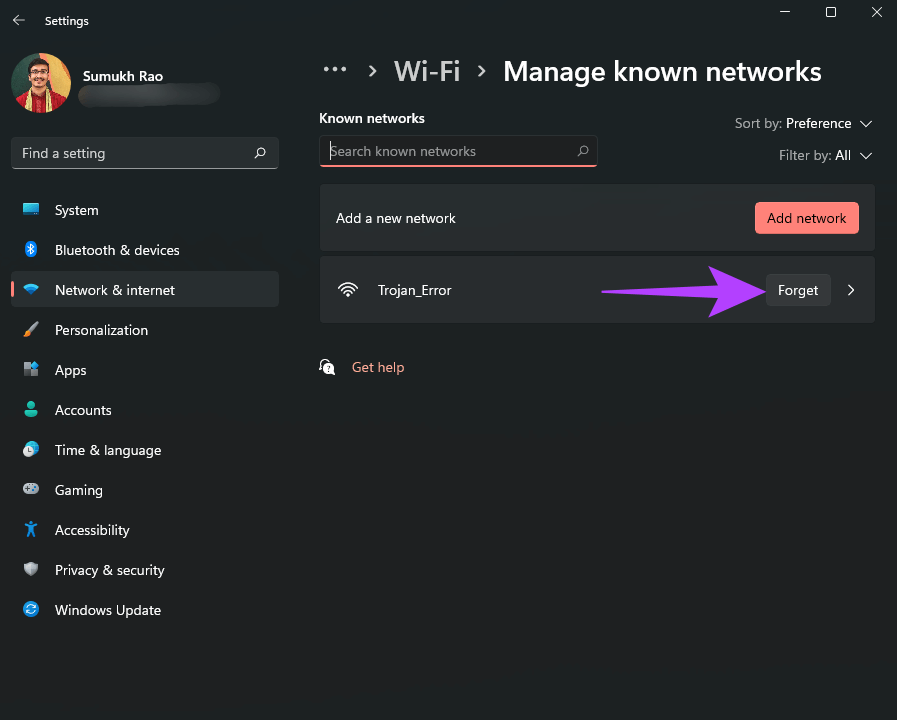897x720 pixels.
Task: Click the Get help chat icon
Action: click(327, 367)
